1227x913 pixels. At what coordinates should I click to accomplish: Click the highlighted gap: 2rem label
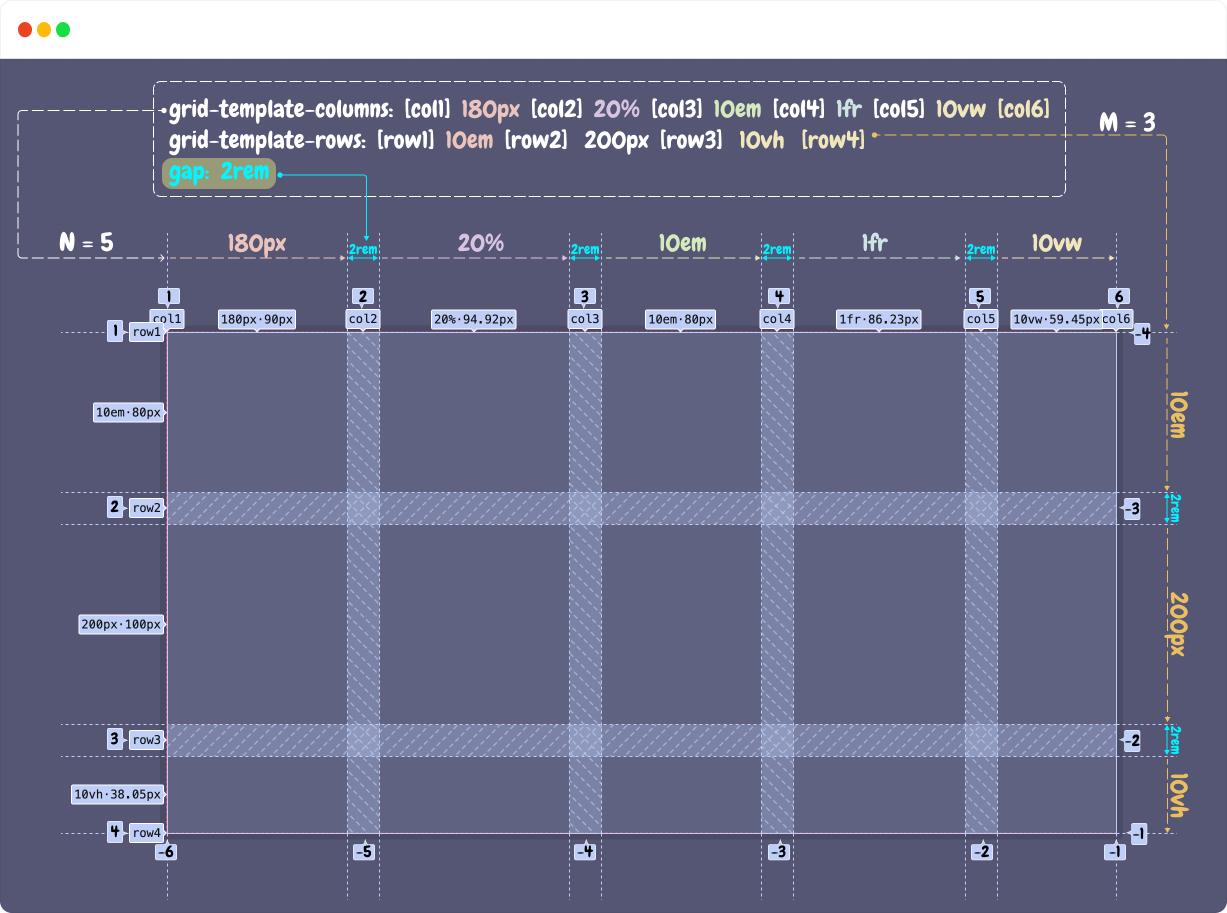tap(218, 172)
